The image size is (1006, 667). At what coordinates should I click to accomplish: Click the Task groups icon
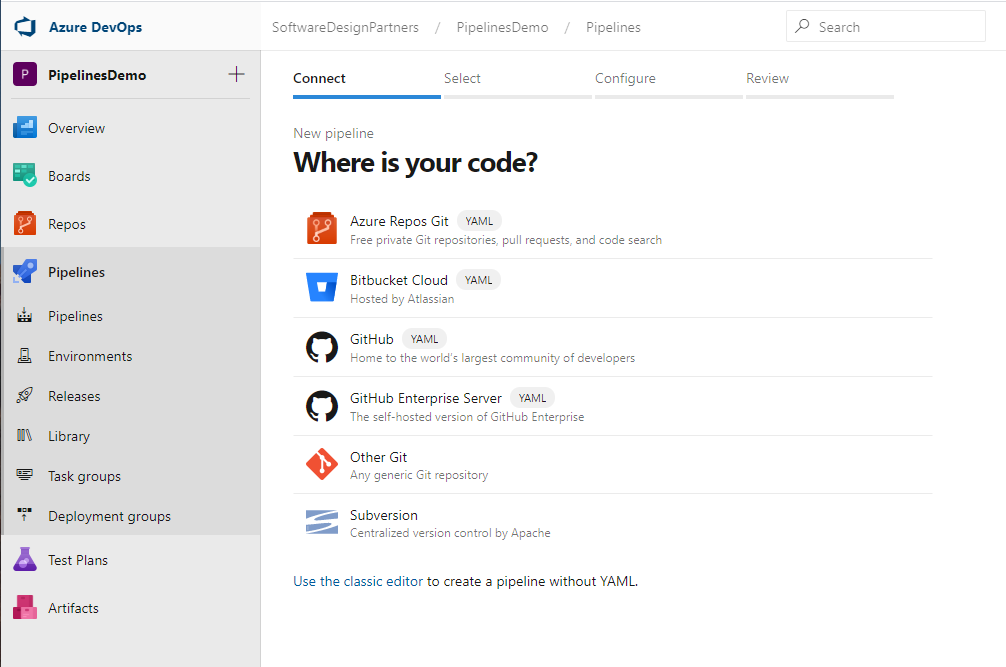coord(23,475)
